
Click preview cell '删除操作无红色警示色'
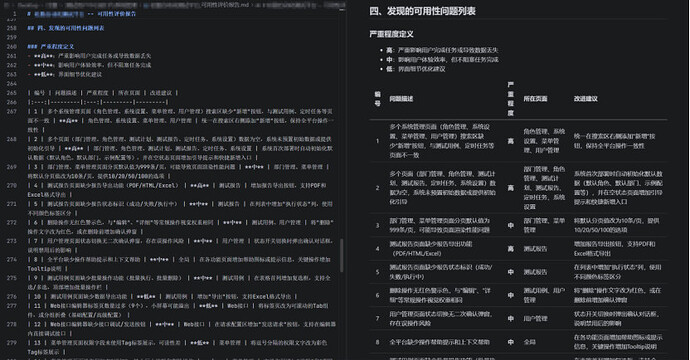[x=441, y=295]
